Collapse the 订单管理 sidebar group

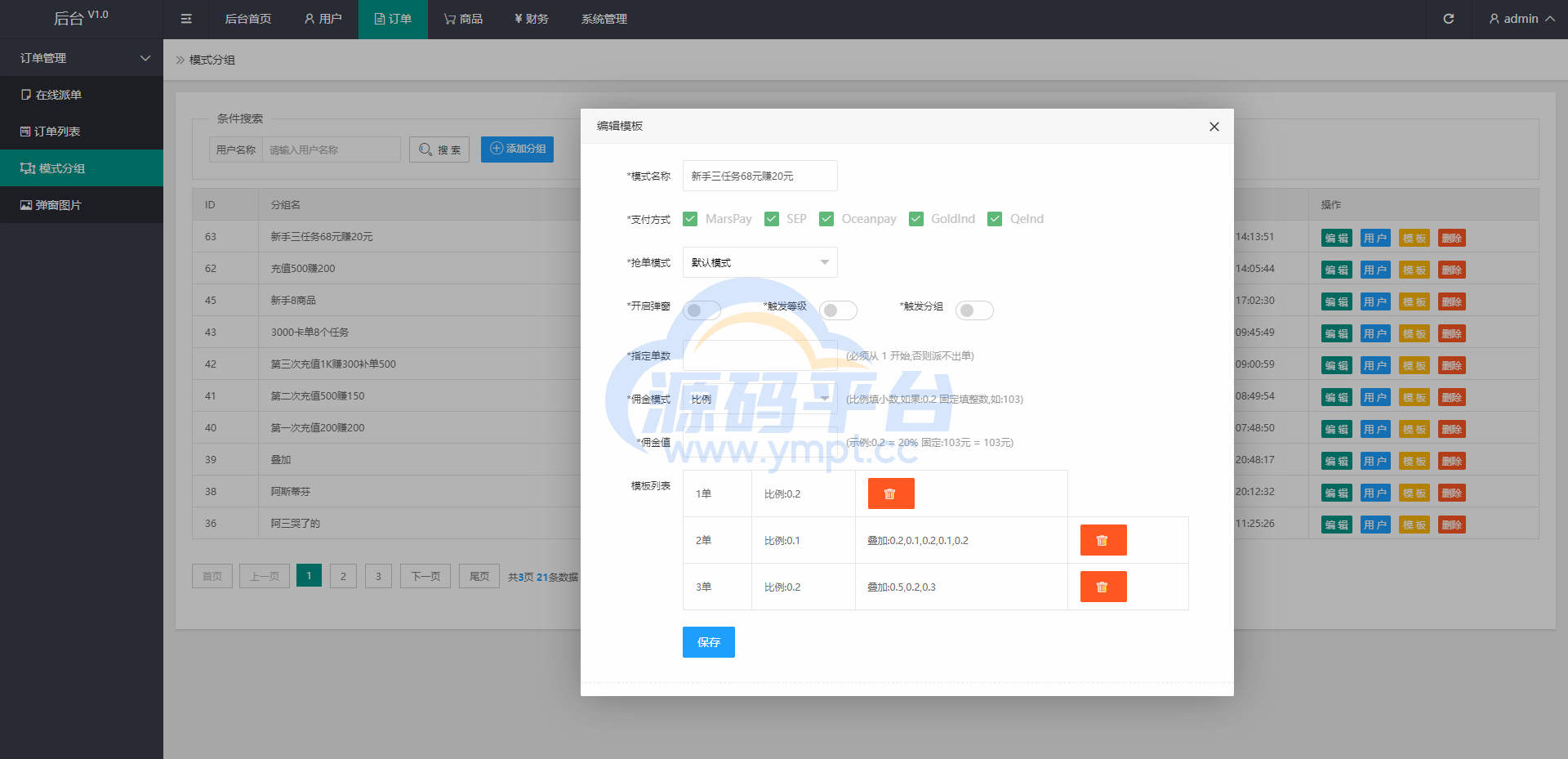82,58
